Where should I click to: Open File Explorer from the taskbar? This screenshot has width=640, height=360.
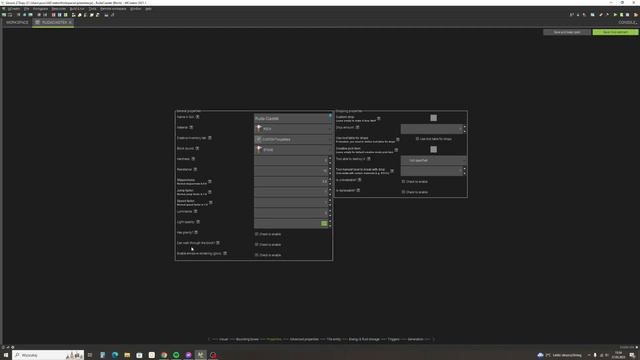pos(127,355)
